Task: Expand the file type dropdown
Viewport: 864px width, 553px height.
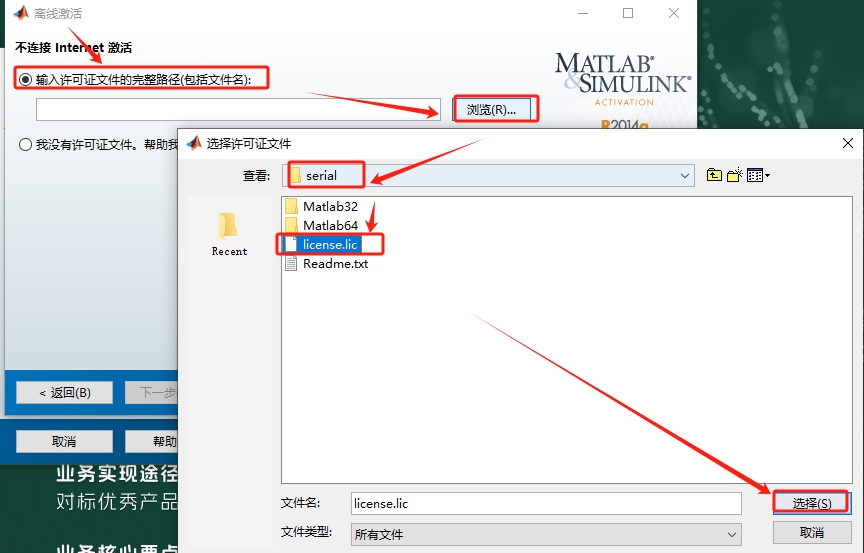Action: pyautogui.click(x=732, y=535)
